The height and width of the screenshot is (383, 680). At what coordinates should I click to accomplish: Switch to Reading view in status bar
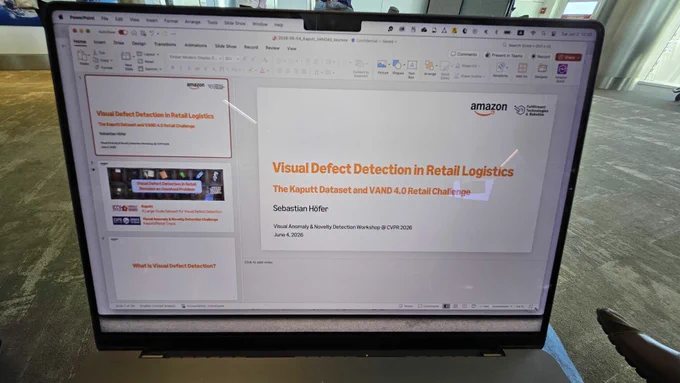[x=464, y=306]
